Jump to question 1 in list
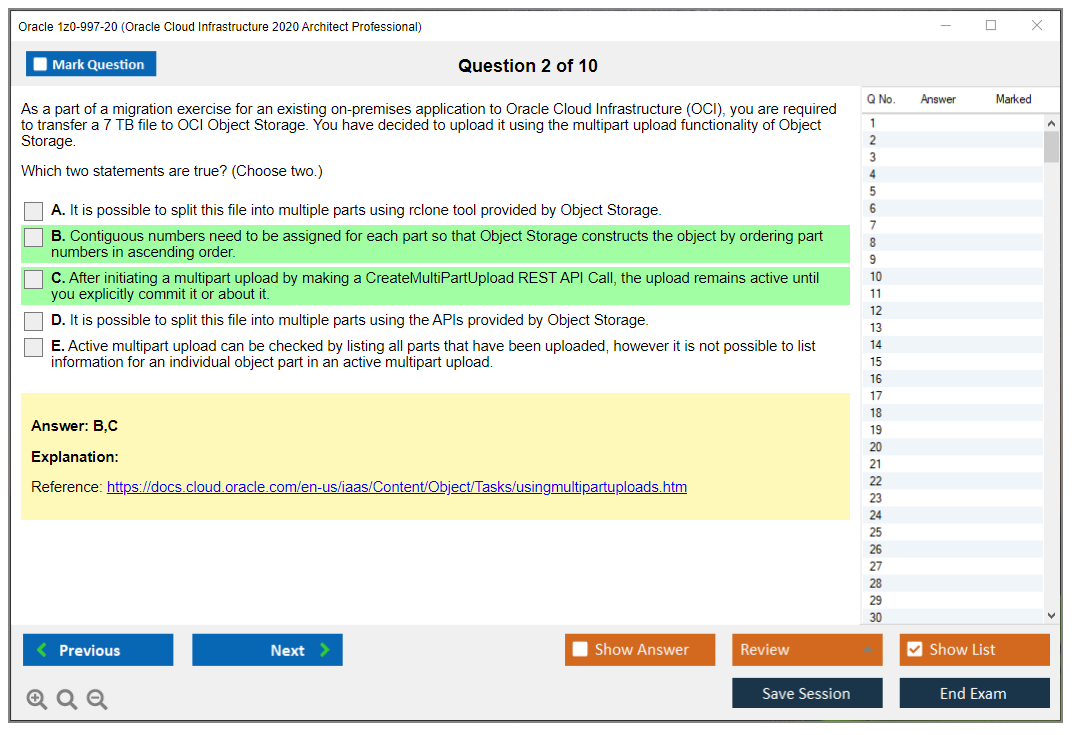 coord(953,123)
